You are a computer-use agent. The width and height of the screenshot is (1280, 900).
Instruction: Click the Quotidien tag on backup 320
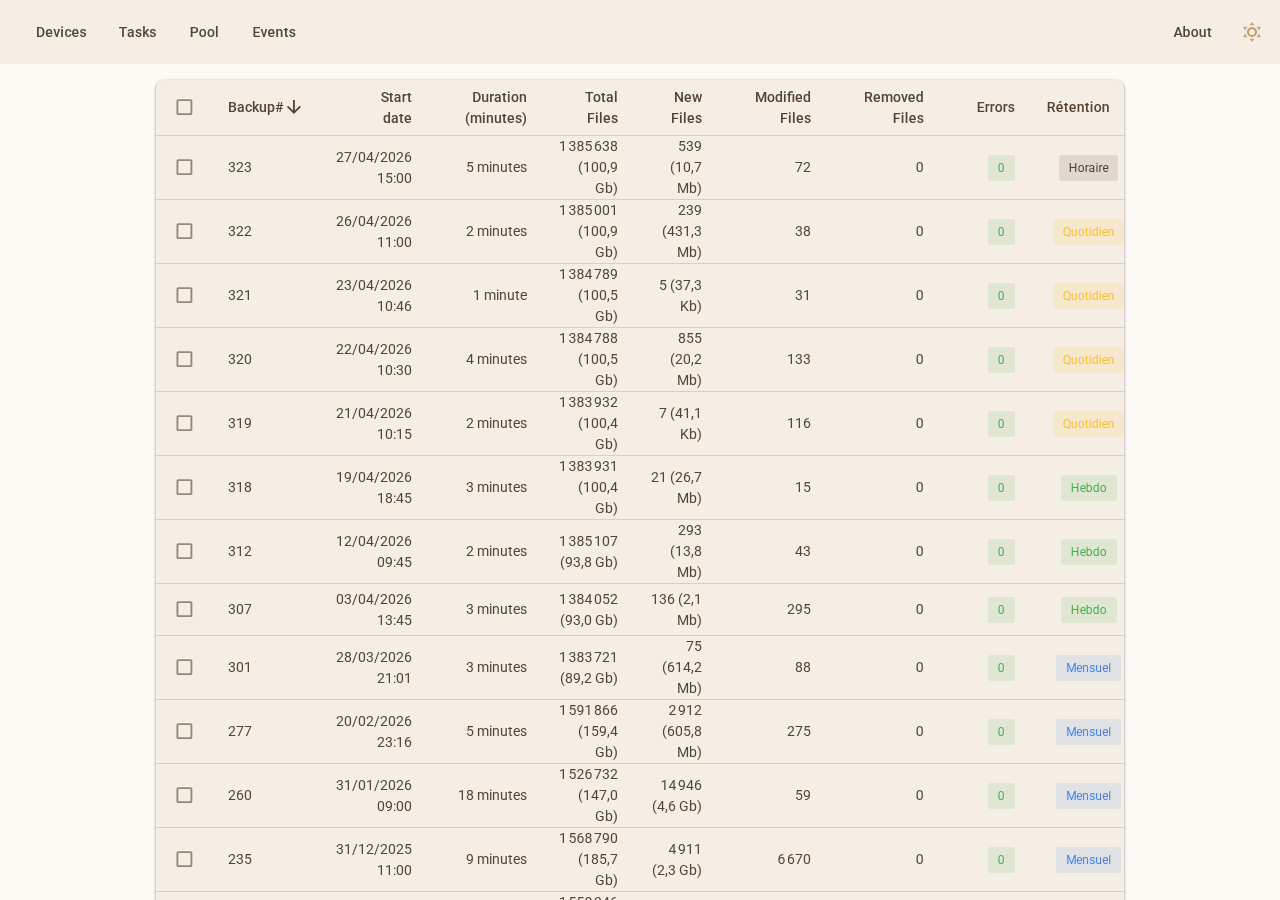1088,360
